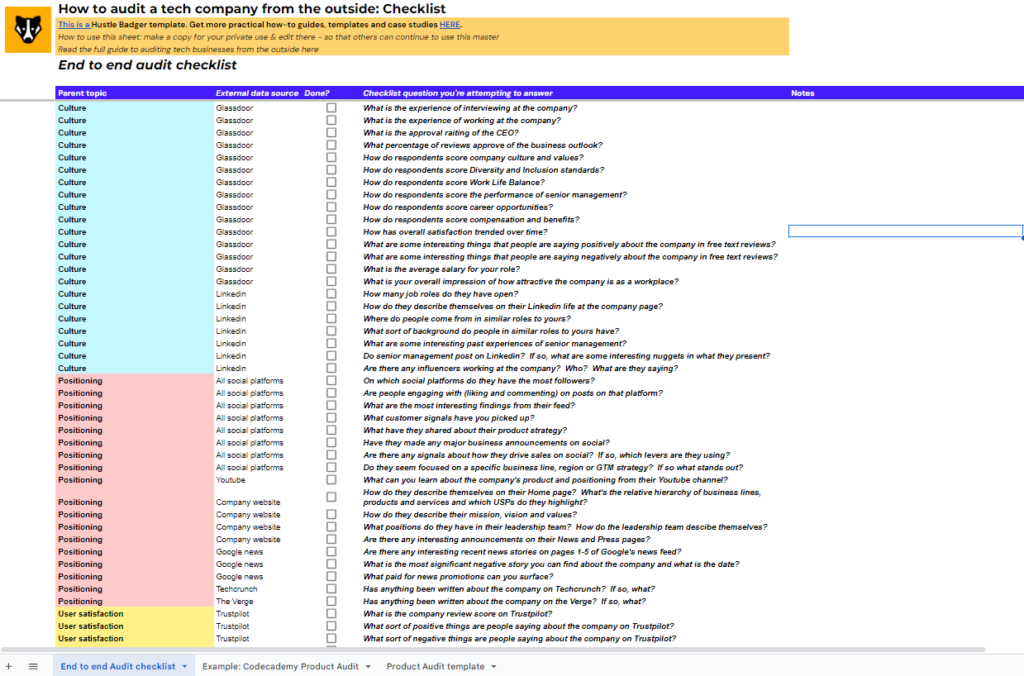
Task: Tick checkbox for career opportunities question
Action: (x=332, y=207)
